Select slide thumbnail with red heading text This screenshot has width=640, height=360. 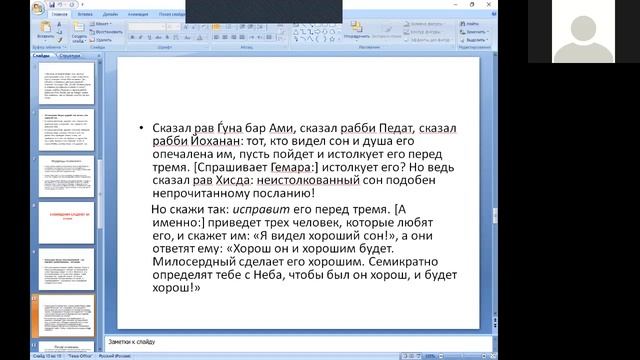coord(66,223)
